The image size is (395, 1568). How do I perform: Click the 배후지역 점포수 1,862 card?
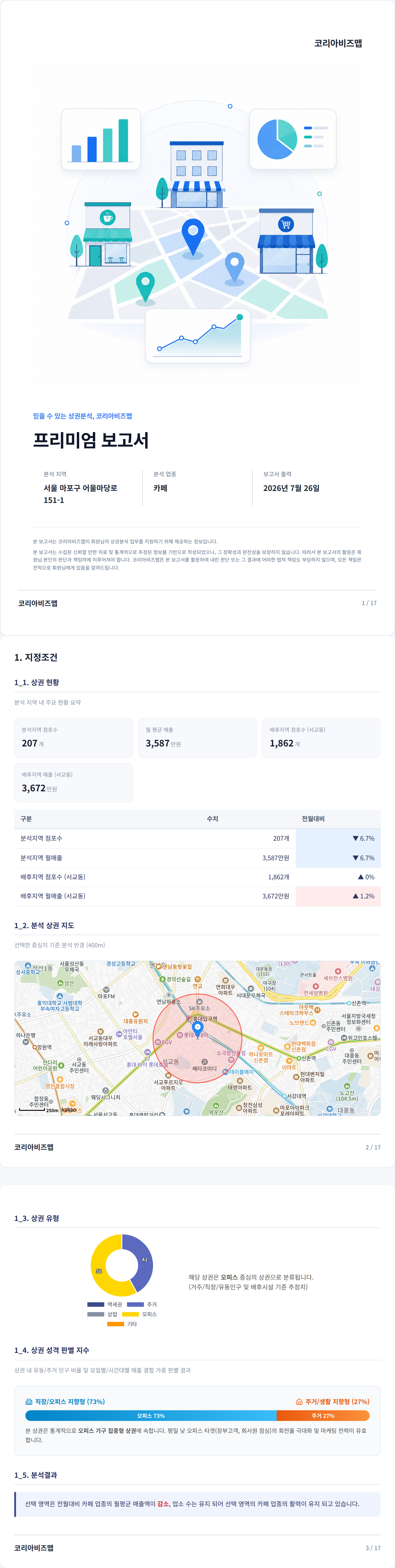(x=321, y=738)
